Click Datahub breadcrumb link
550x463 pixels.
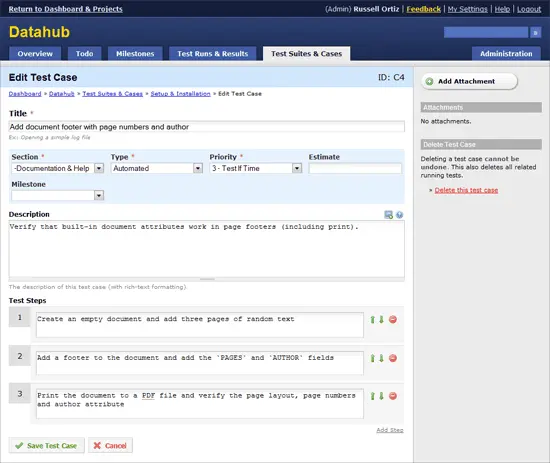pyautogui.click(x=62, y=94)
